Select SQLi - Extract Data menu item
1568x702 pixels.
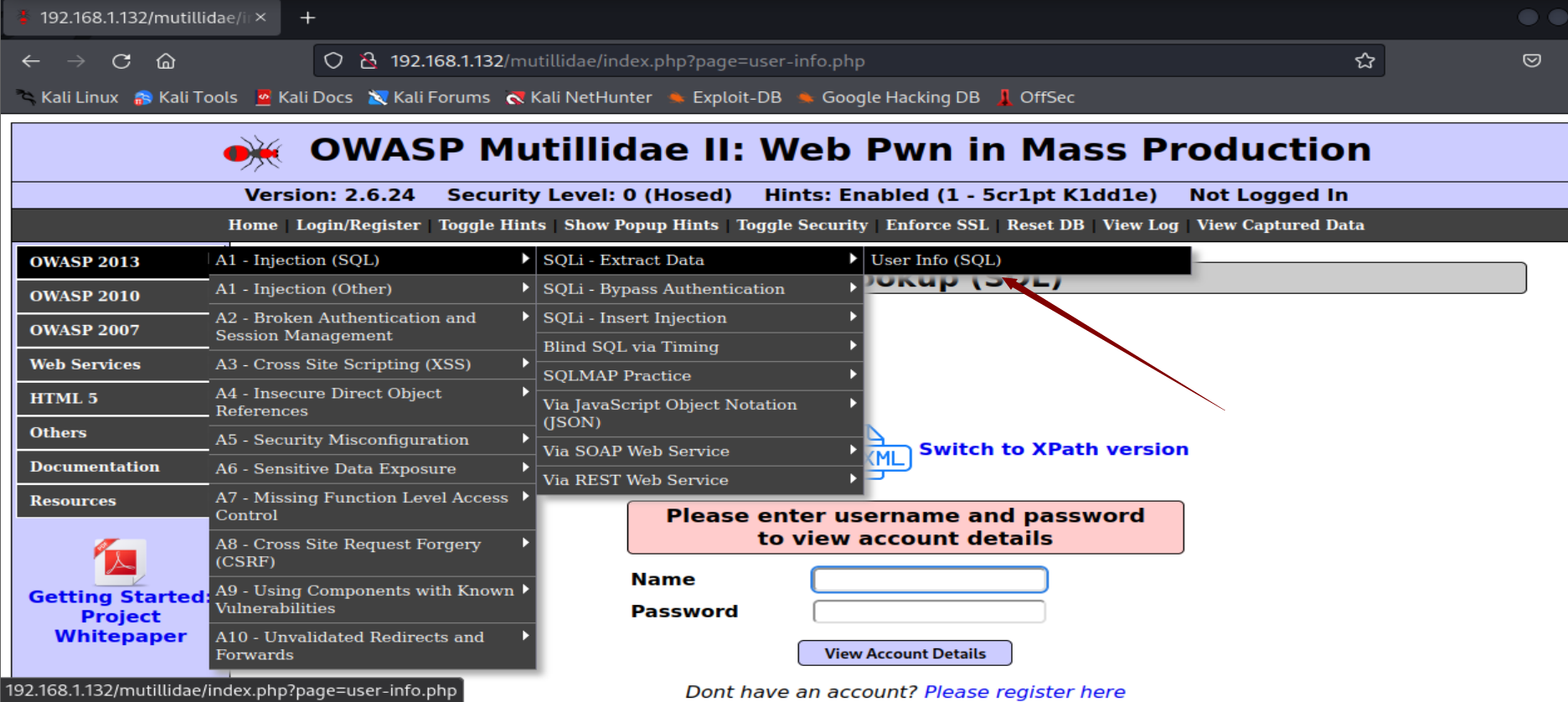[699, 260]
